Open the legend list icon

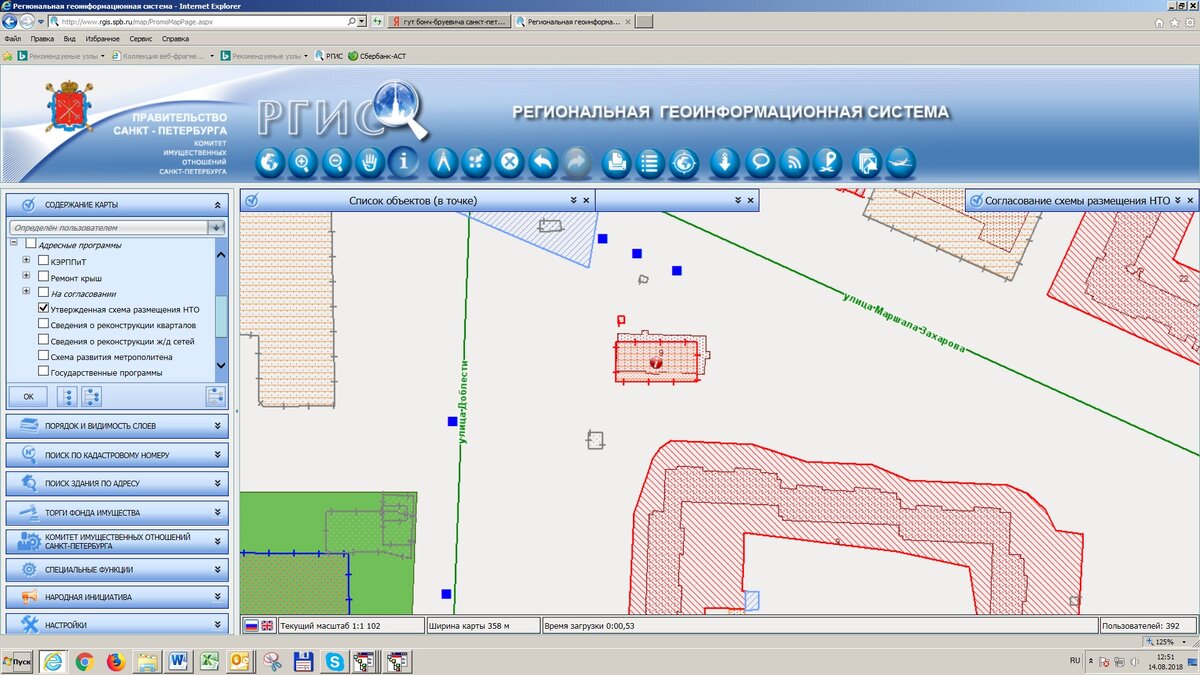coord(651,161)
